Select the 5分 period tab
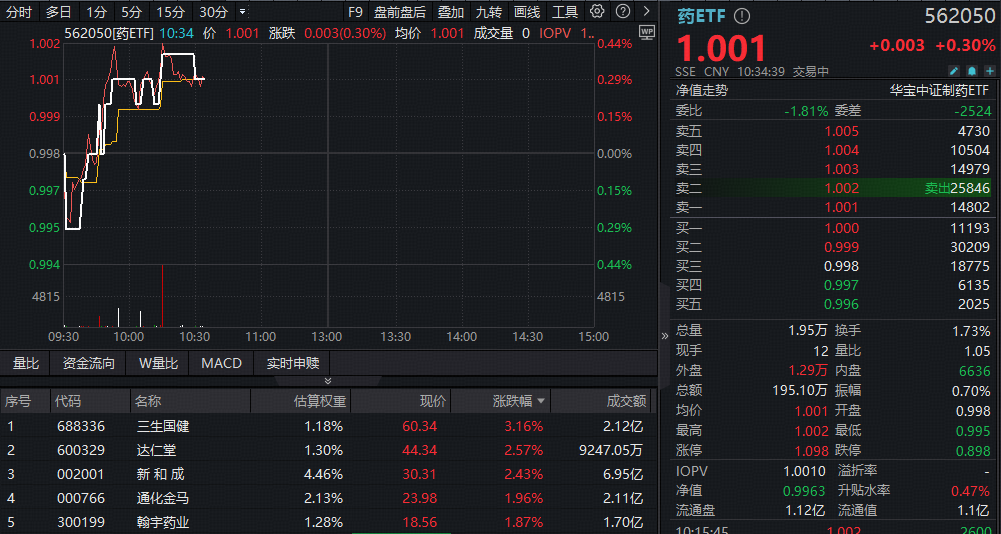Screen dimensions: 1001x534 [132, 11]
